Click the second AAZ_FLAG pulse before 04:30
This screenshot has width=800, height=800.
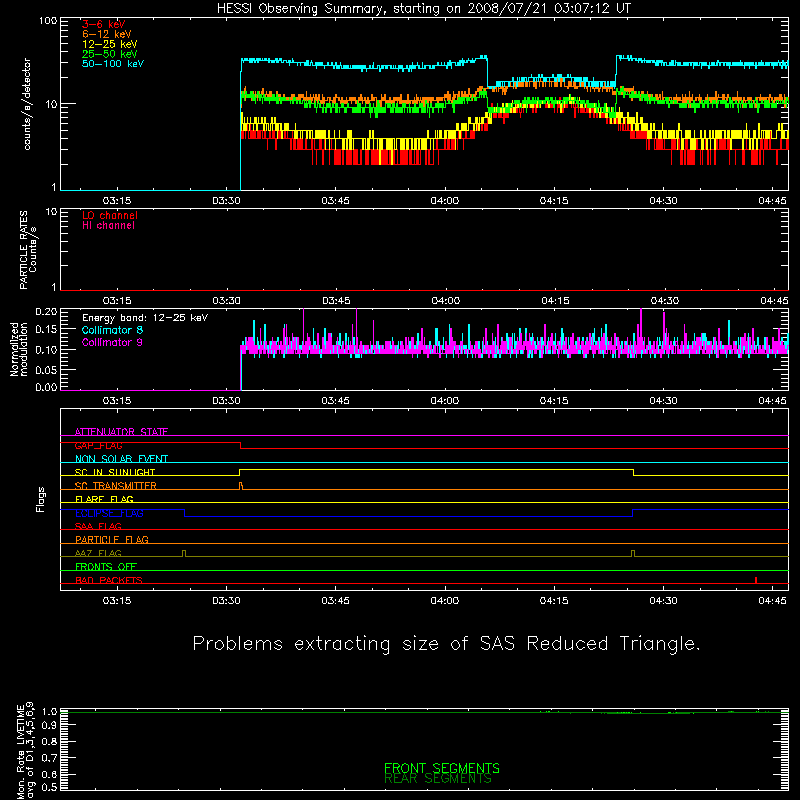pyautogui.click(x=633, y=553)
